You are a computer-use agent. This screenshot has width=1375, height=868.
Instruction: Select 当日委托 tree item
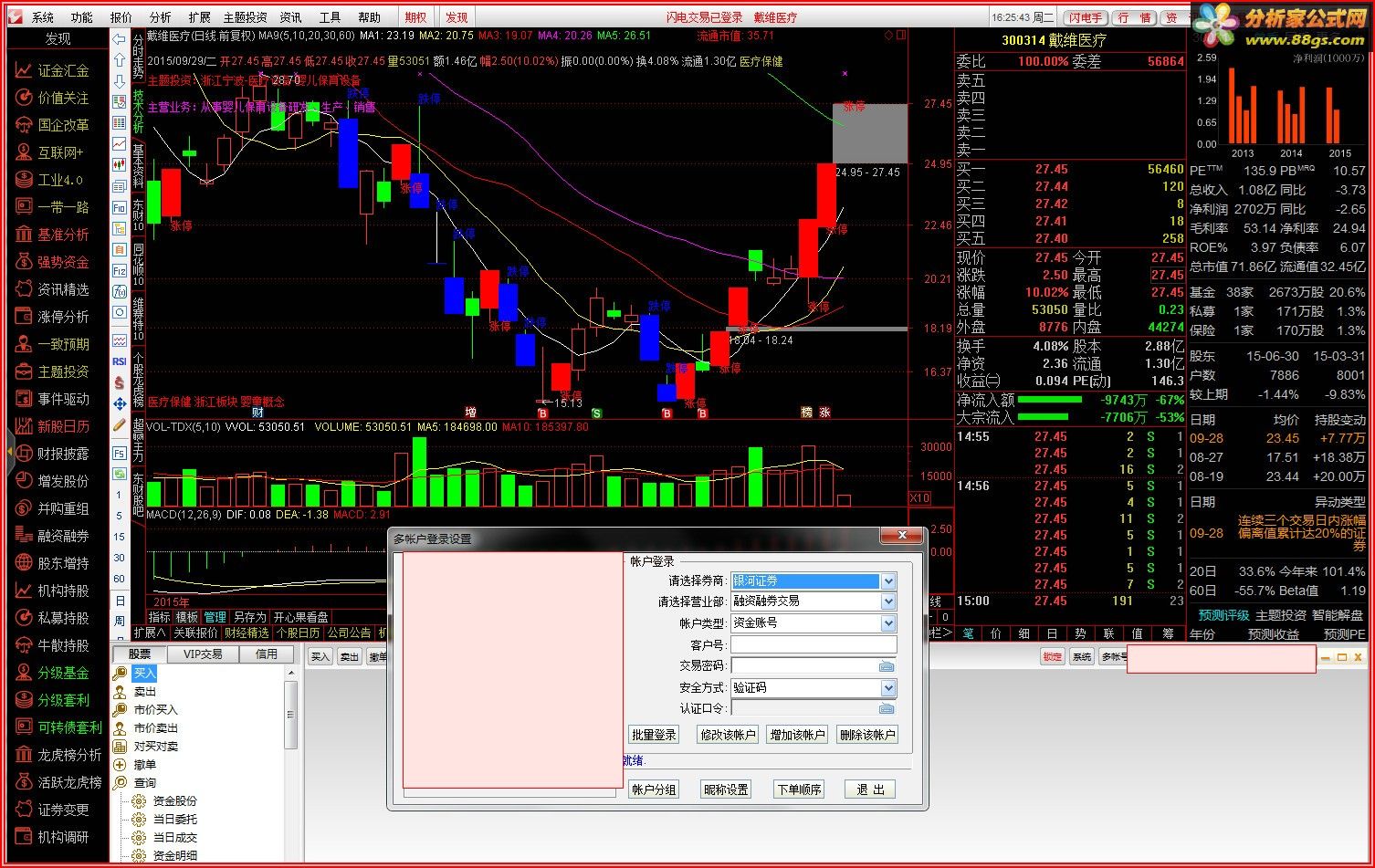coord(175,819)
